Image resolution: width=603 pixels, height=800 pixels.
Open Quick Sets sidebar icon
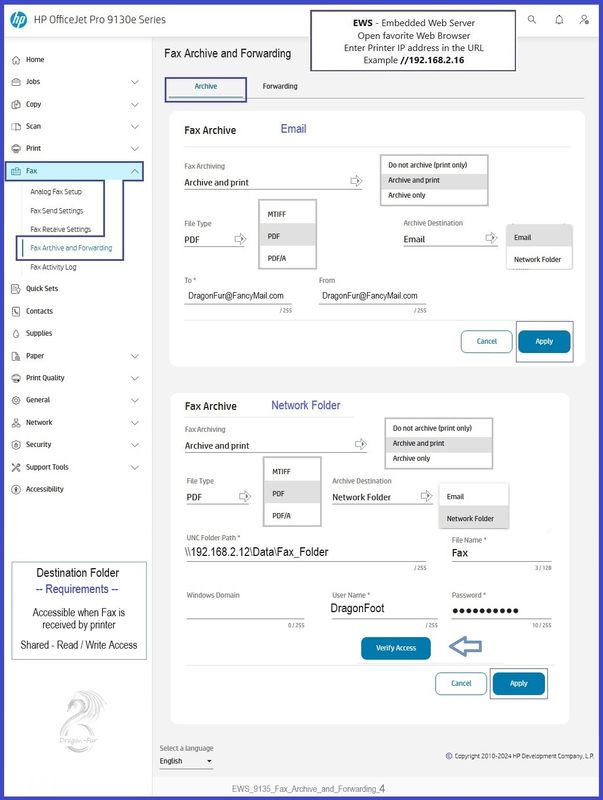[x=16, y=289]
